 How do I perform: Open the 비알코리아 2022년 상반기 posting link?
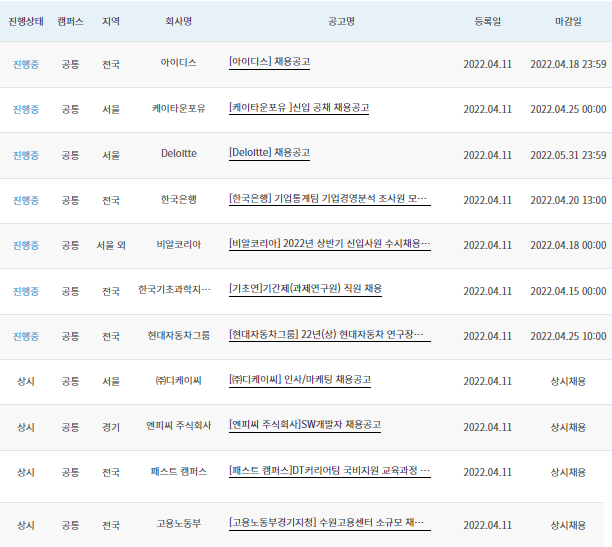pos(330,244)
